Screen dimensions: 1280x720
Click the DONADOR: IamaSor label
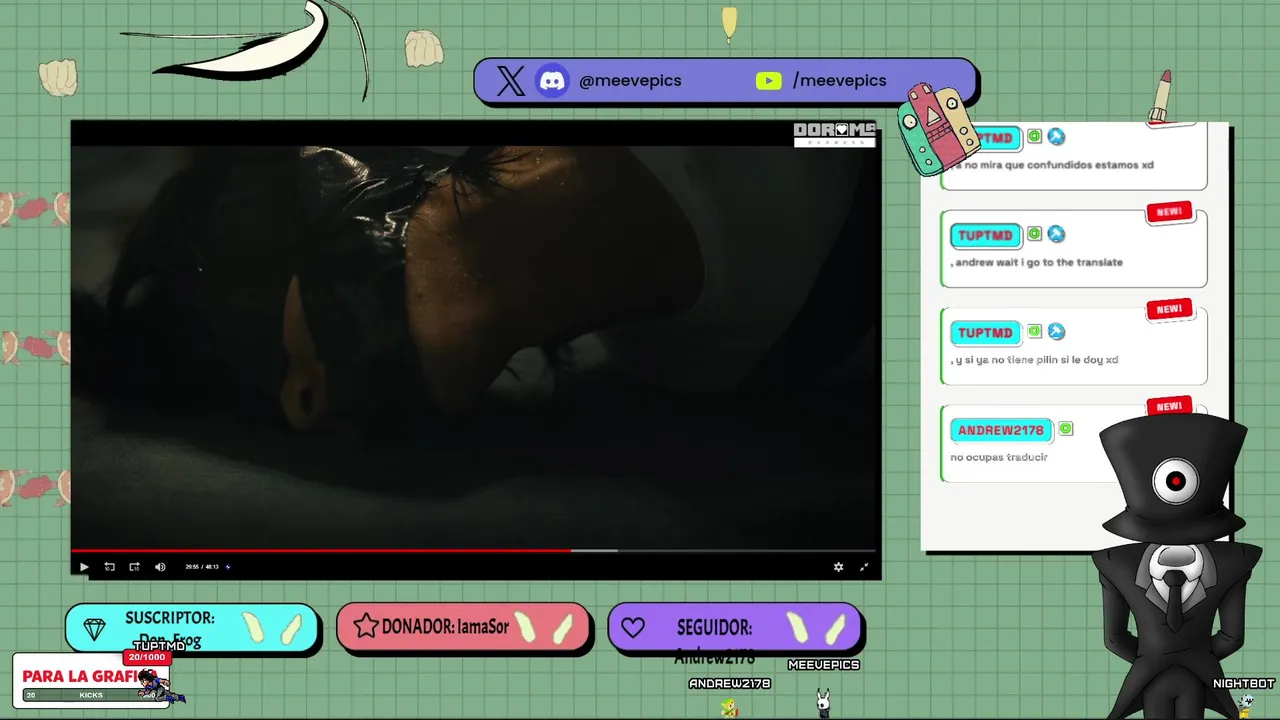(x=445, y=627)
